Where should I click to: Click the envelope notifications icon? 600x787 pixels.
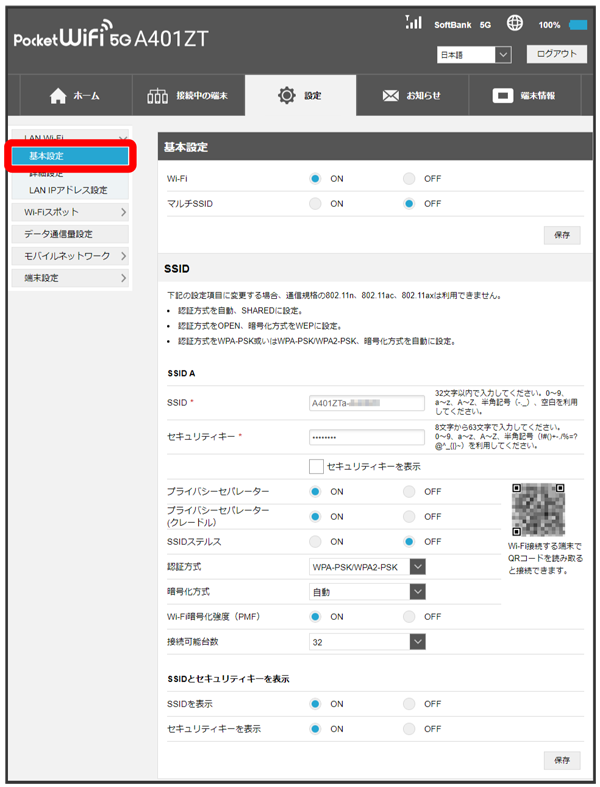(391, 96)
